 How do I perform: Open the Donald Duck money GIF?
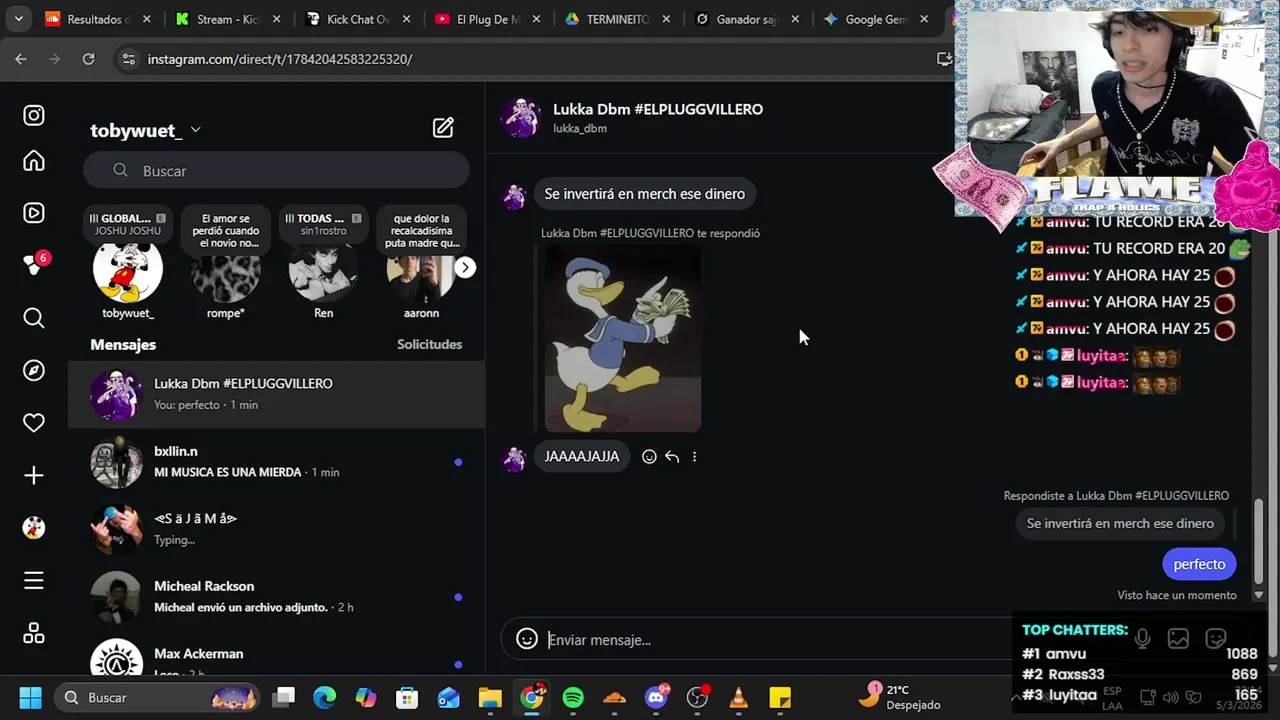coord(622,339)
